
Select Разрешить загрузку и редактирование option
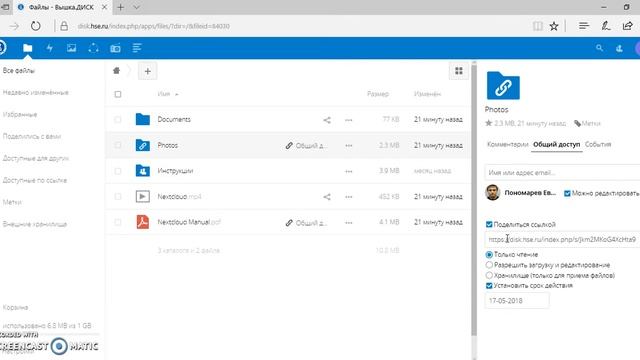(x=489, y=265)
